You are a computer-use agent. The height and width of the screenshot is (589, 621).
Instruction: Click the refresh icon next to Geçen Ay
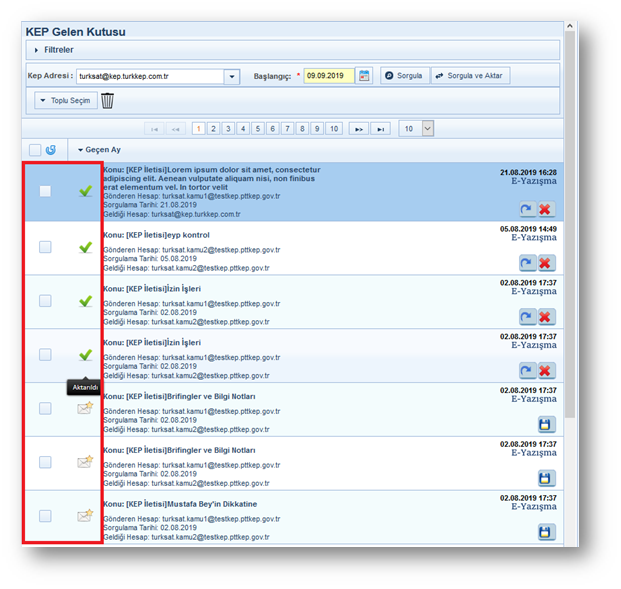(50, 150)
